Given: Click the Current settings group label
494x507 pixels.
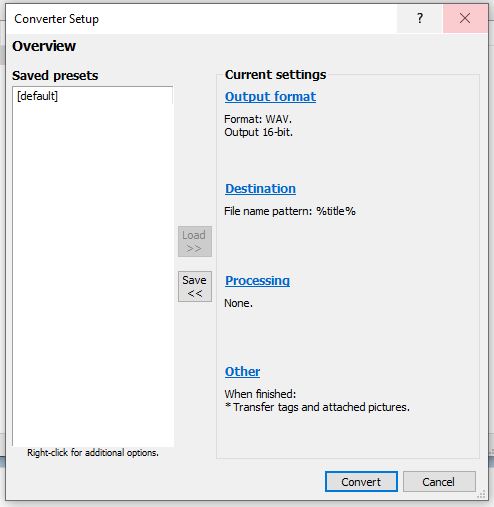Looking at the screenshot, I should [276, 75].
